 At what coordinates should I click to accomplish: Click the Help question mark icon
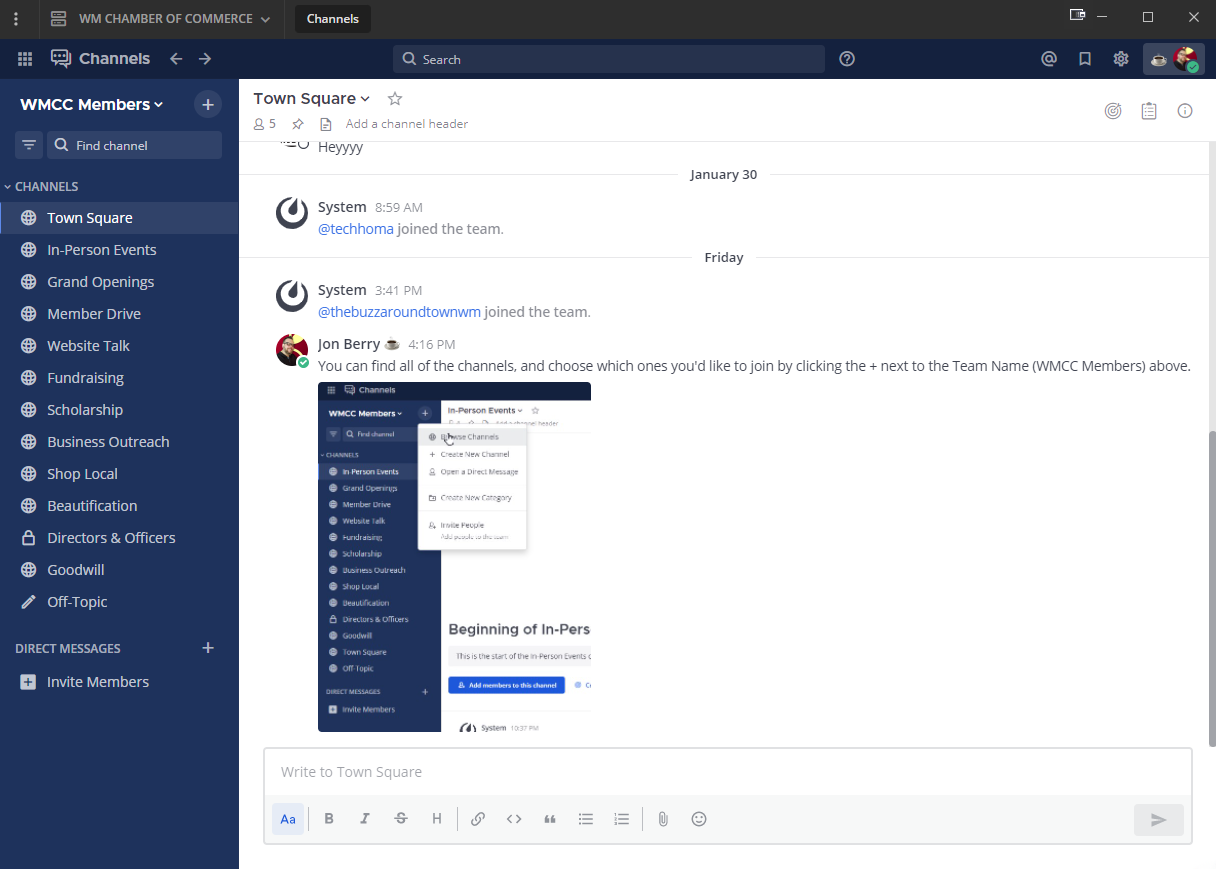[x=847, y=59]
